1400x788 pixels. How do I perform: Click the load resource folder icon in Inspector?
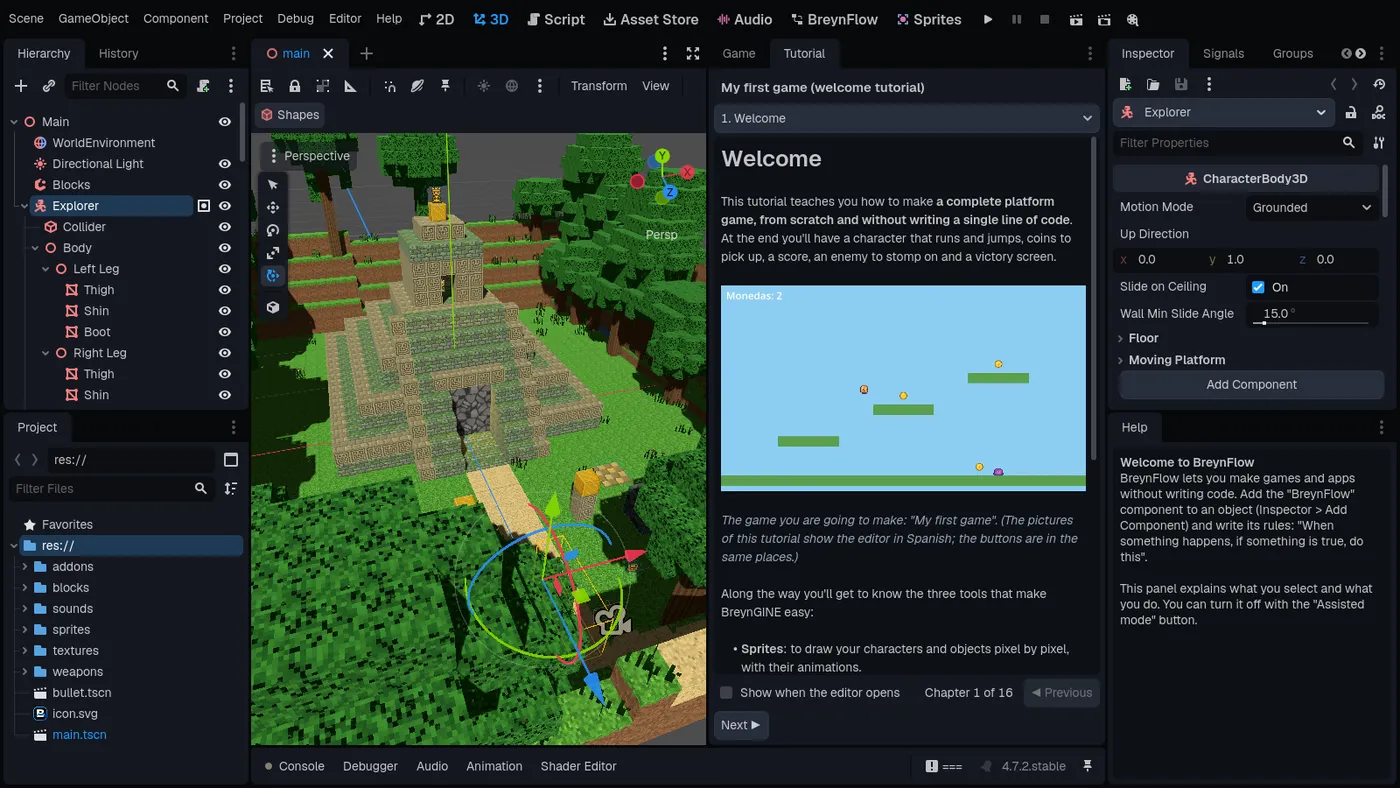coord(1153,85)
